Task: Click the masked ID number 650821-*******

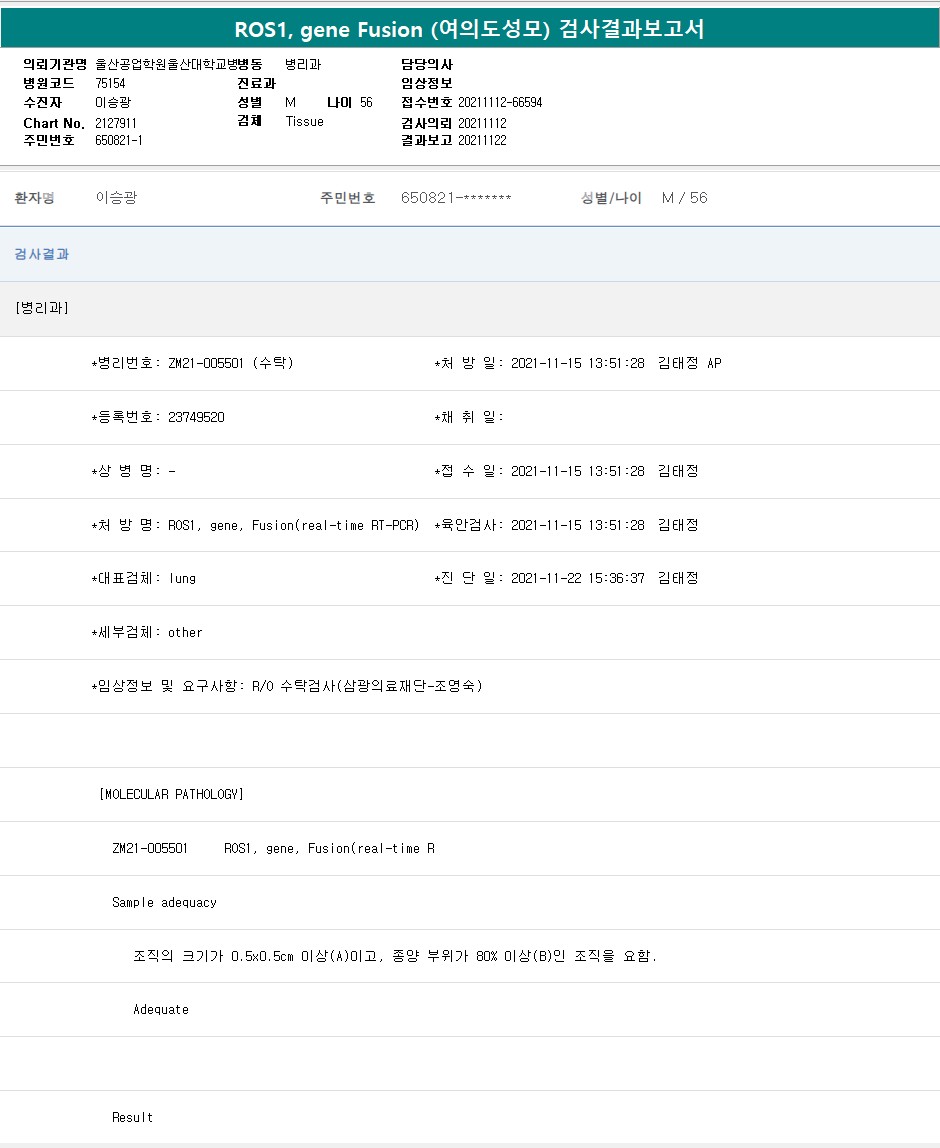Action: pyautogui.click(x=456, y=198)
